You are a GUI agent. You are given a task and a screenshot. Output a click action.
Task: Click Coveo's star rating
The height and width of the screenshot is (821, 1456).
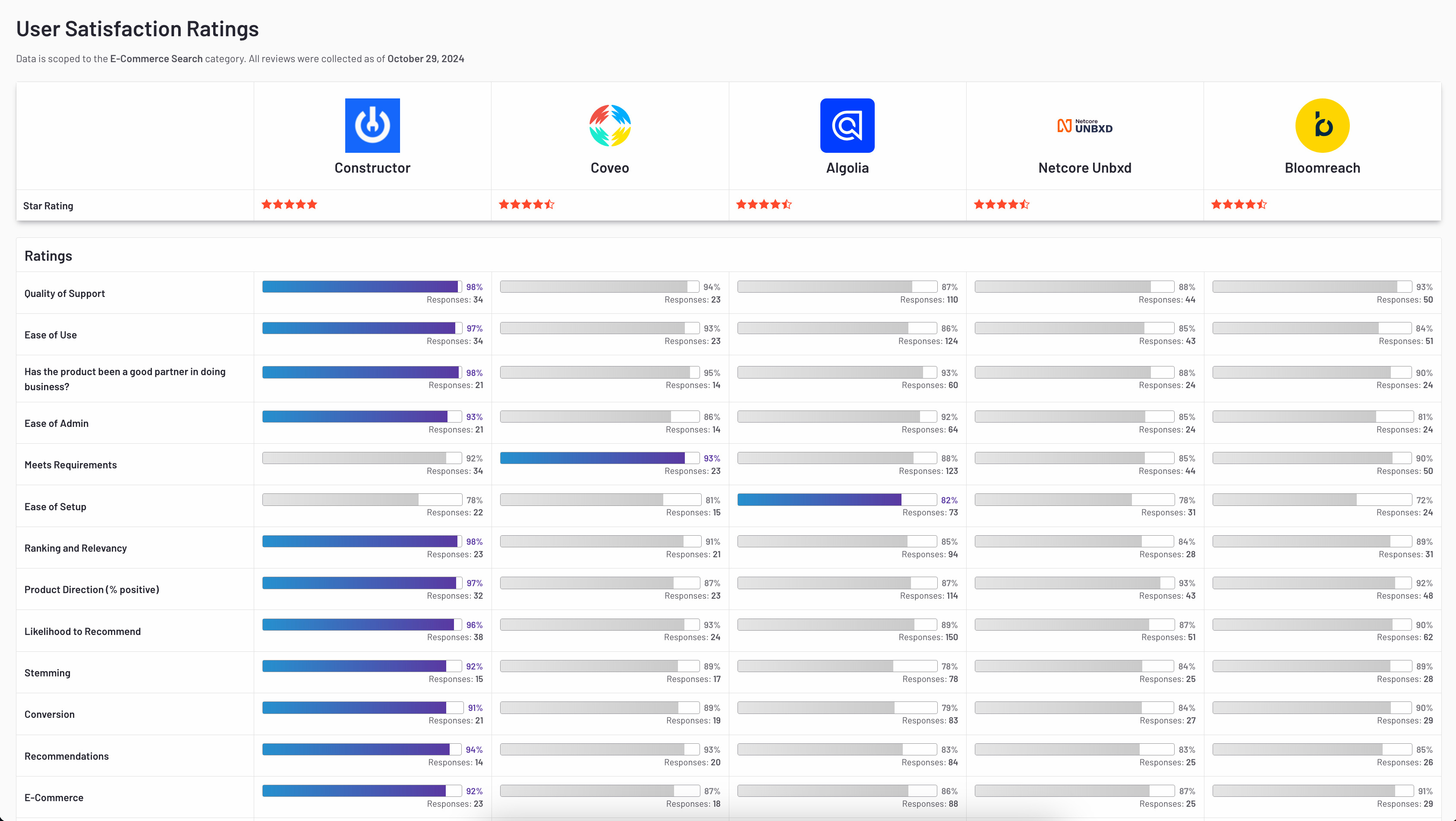click(x=527, y=205)
